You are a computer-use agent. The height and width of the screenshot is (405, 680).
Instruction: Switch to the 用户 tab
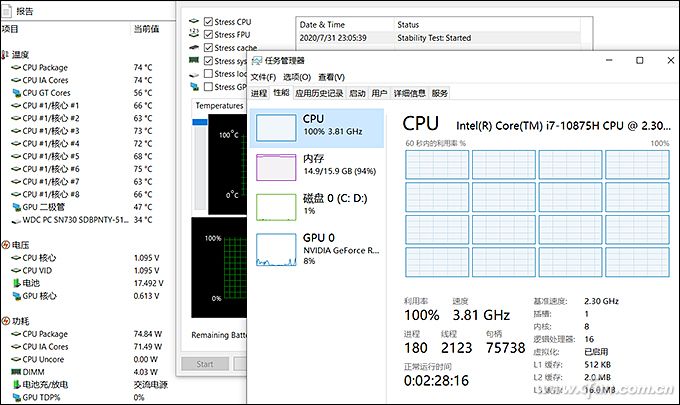tap(379, 93)
